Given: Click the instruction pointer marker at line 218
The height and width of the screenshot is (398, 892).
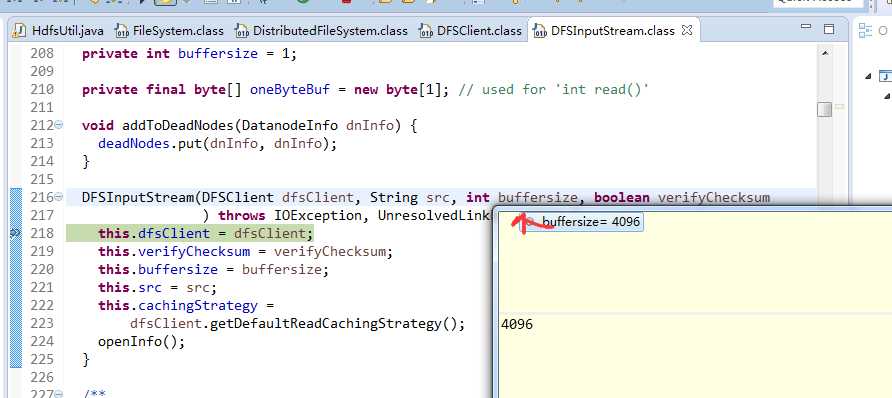Looking at the screenshot, I should [x=15, y=233].
